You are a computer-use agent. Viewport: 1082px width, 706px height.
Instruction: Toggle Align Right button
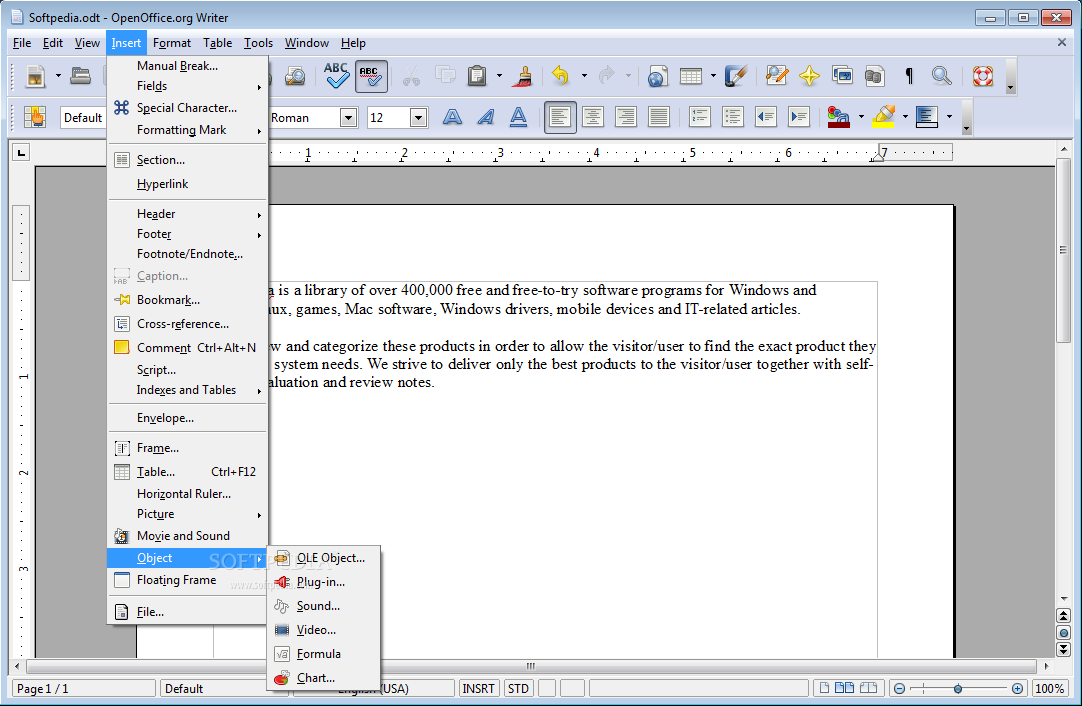click(x=626, y=117)
